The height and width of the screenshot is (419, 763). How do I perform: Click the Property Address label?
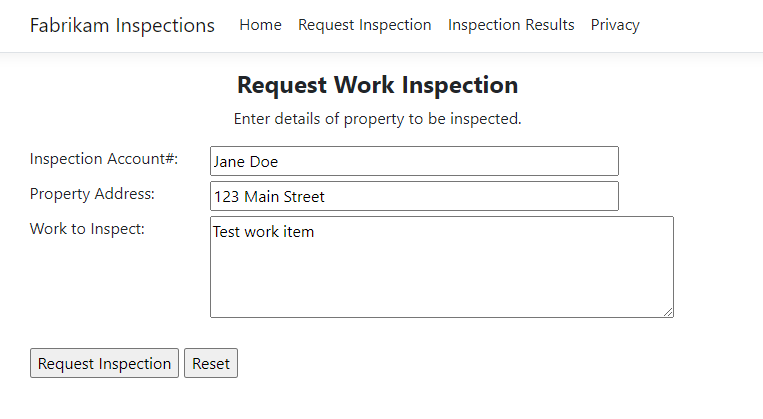(x=92, y=194)
